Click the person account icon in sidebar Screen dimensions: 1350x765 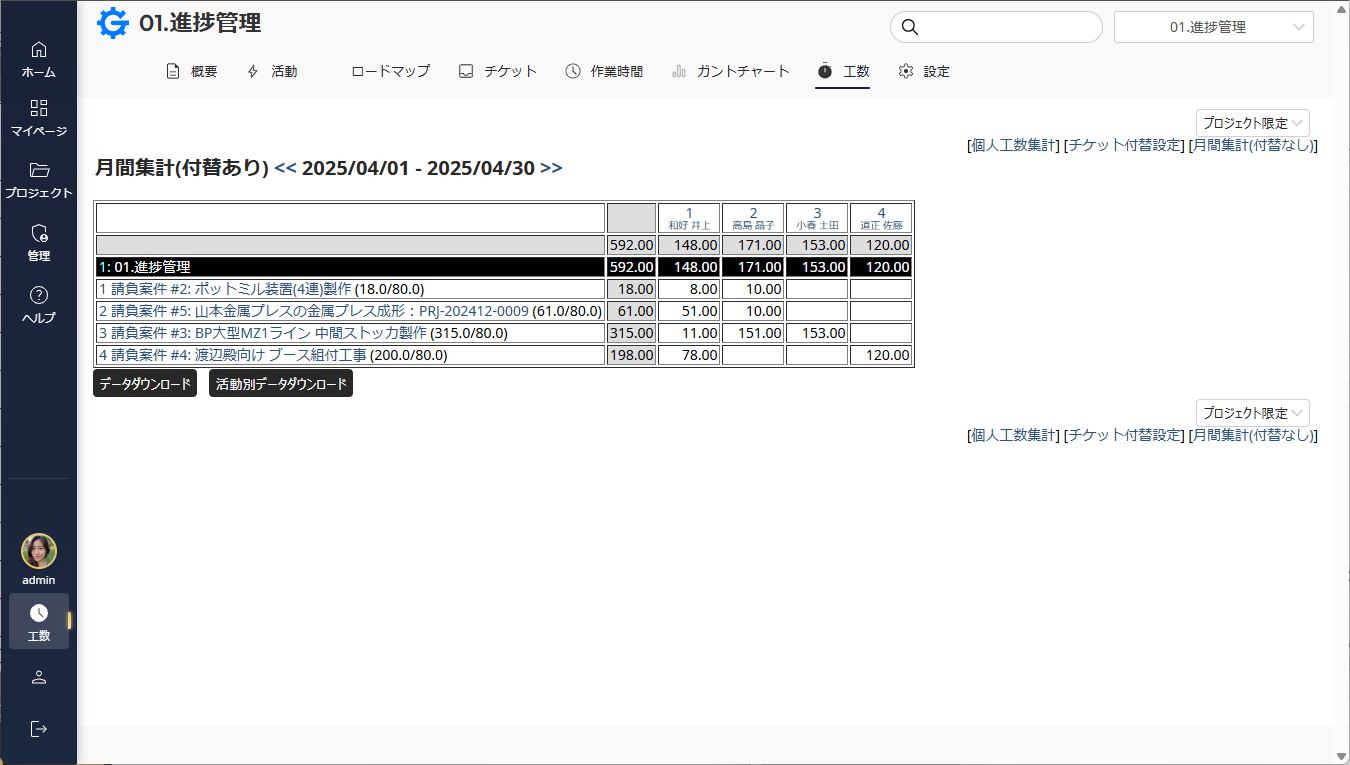39,678
